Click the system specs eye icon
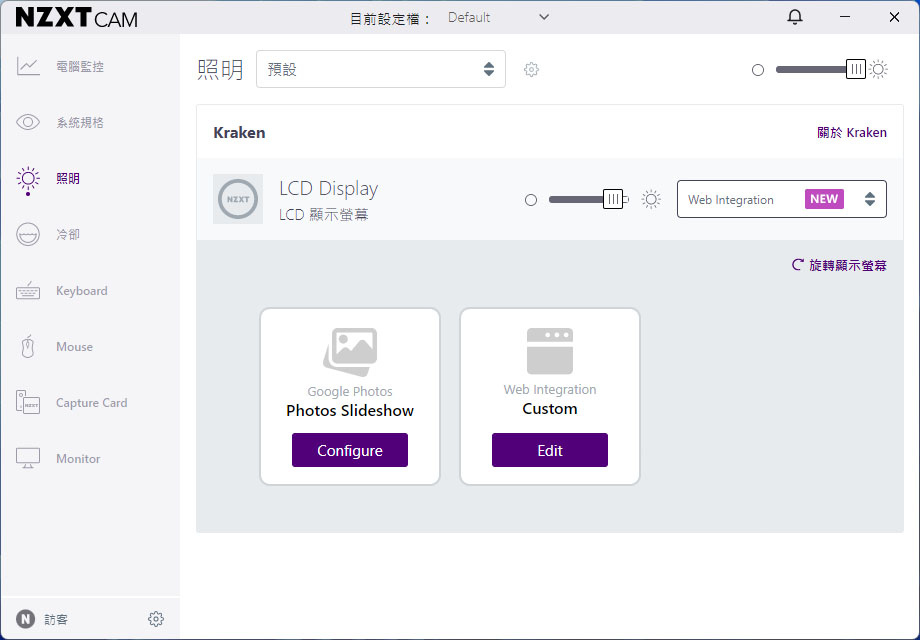 click(x=28, y=122)
